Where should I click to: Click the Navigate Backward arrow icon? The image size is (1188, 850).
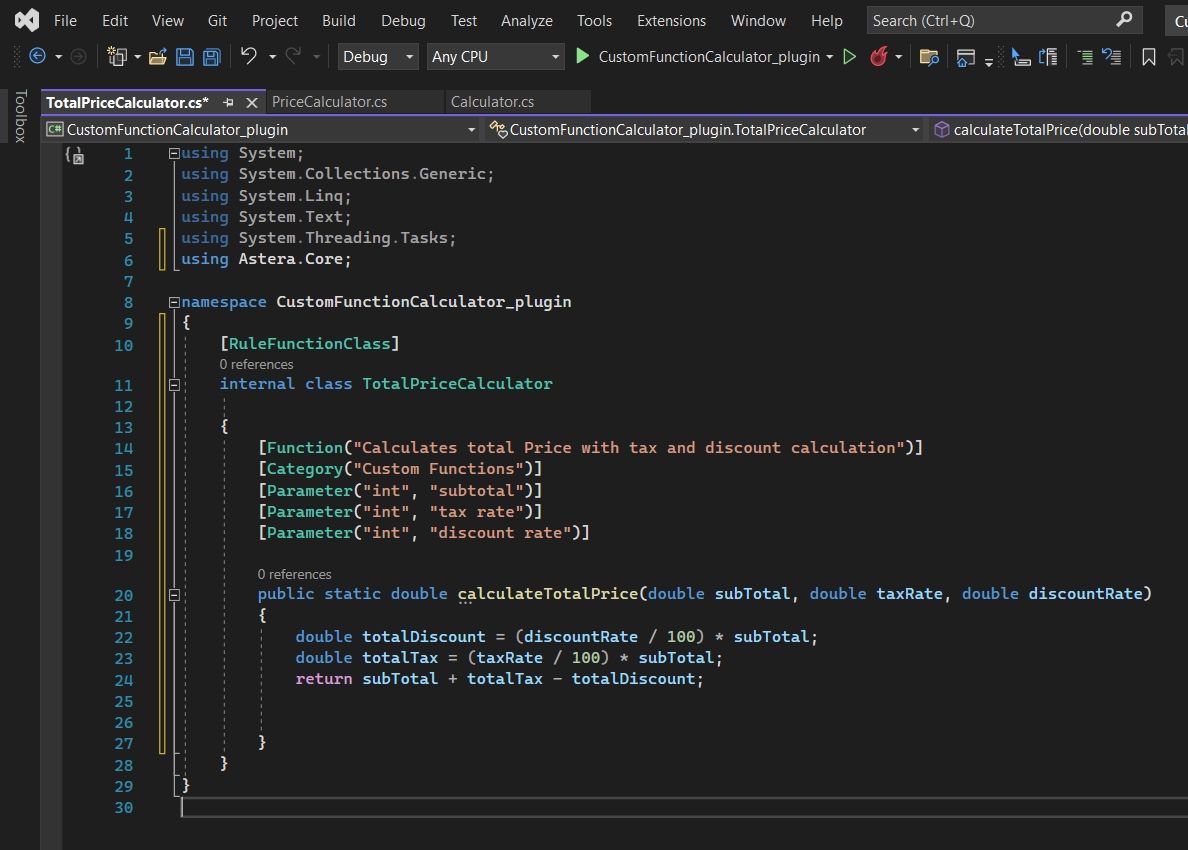click(38, 57)
